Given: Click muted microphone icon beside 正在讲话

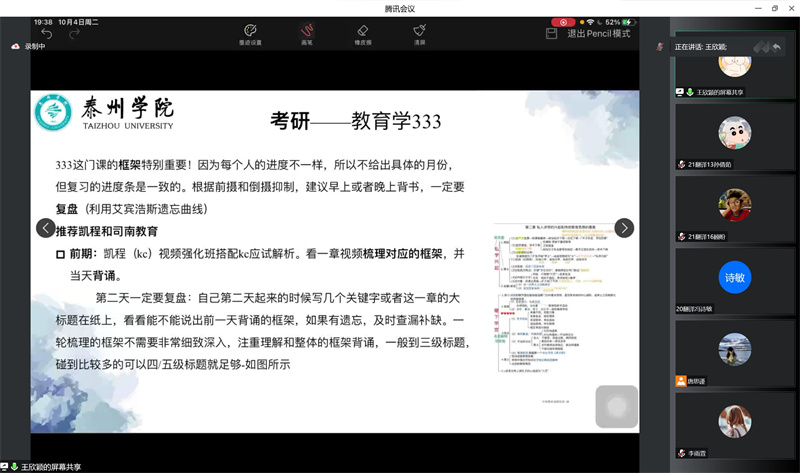Looking at the screenshot, I should click(x=661, y=47).
